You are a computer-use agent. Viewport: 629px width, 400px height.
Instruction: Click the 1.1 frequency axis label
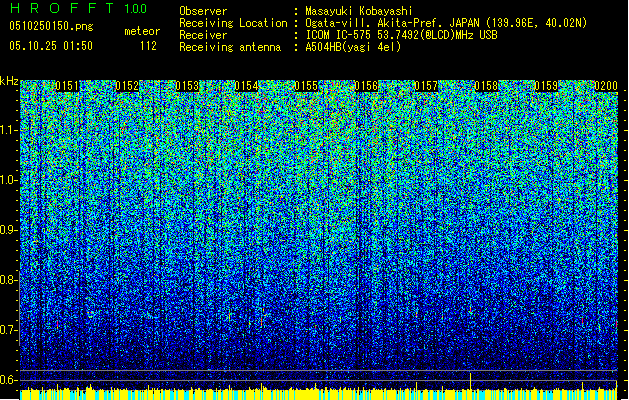coord(9,129)
